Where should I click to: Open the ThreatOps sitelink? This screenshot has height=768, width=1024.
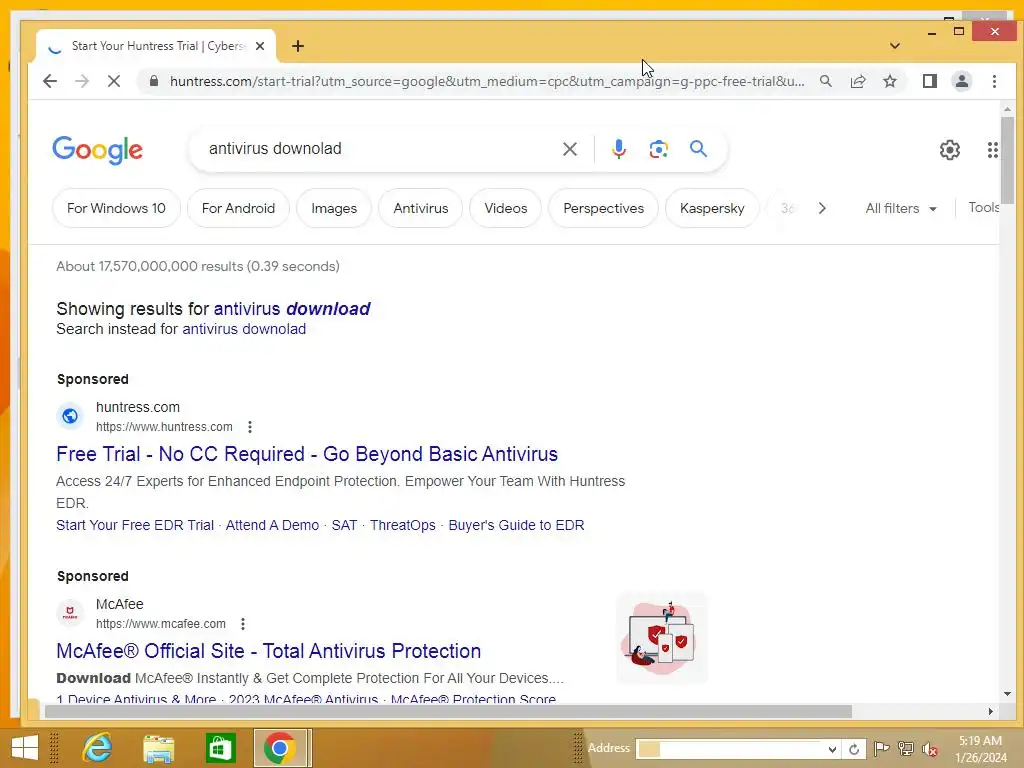click(x=403, y=525)
